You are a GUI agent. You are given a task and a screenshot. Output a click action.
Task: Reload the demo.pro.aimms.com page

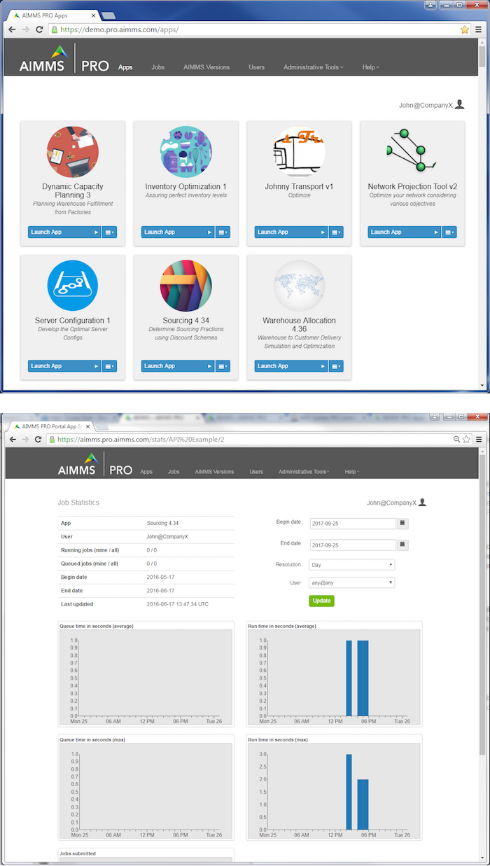[x=39, y=29]
